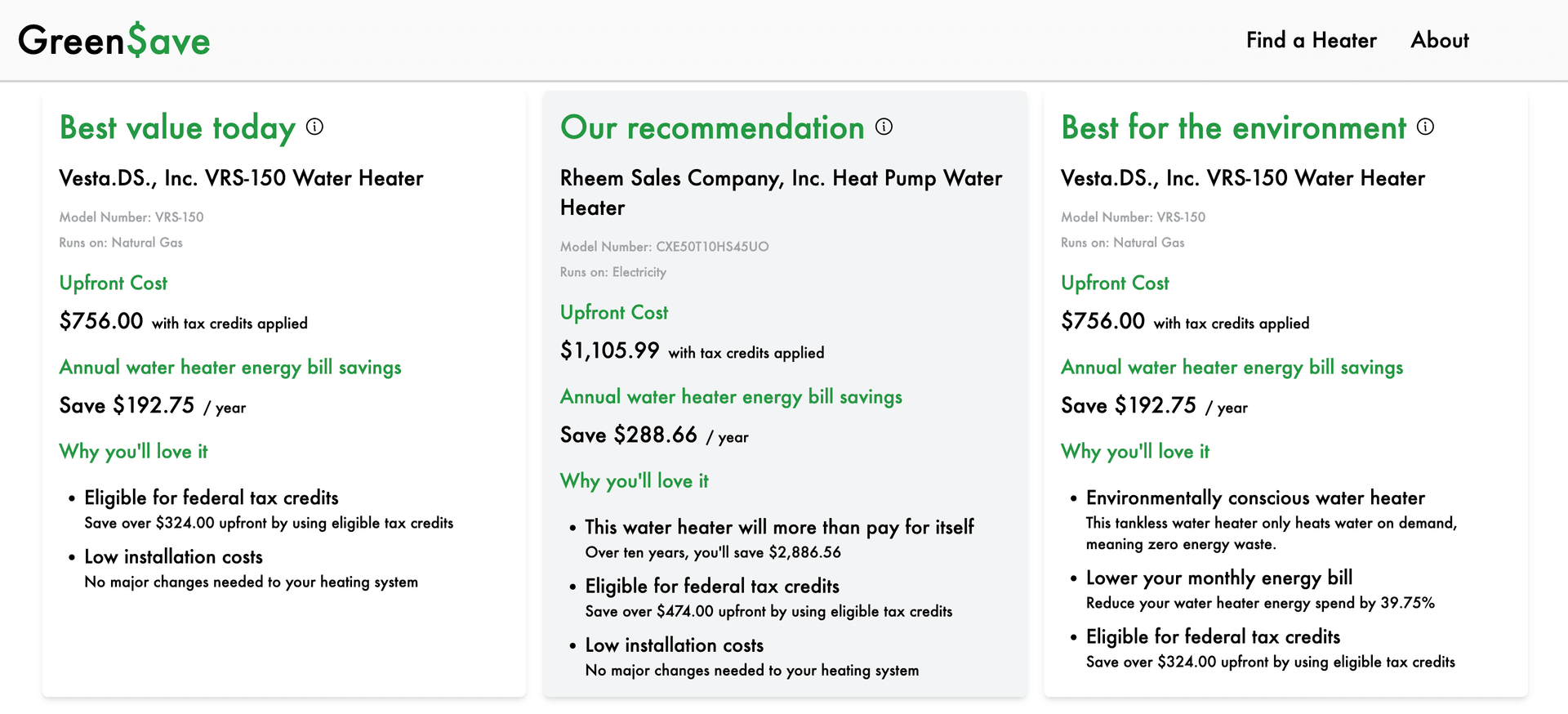Open the Find a Heater page
1568x714 pixels.
1311,40
